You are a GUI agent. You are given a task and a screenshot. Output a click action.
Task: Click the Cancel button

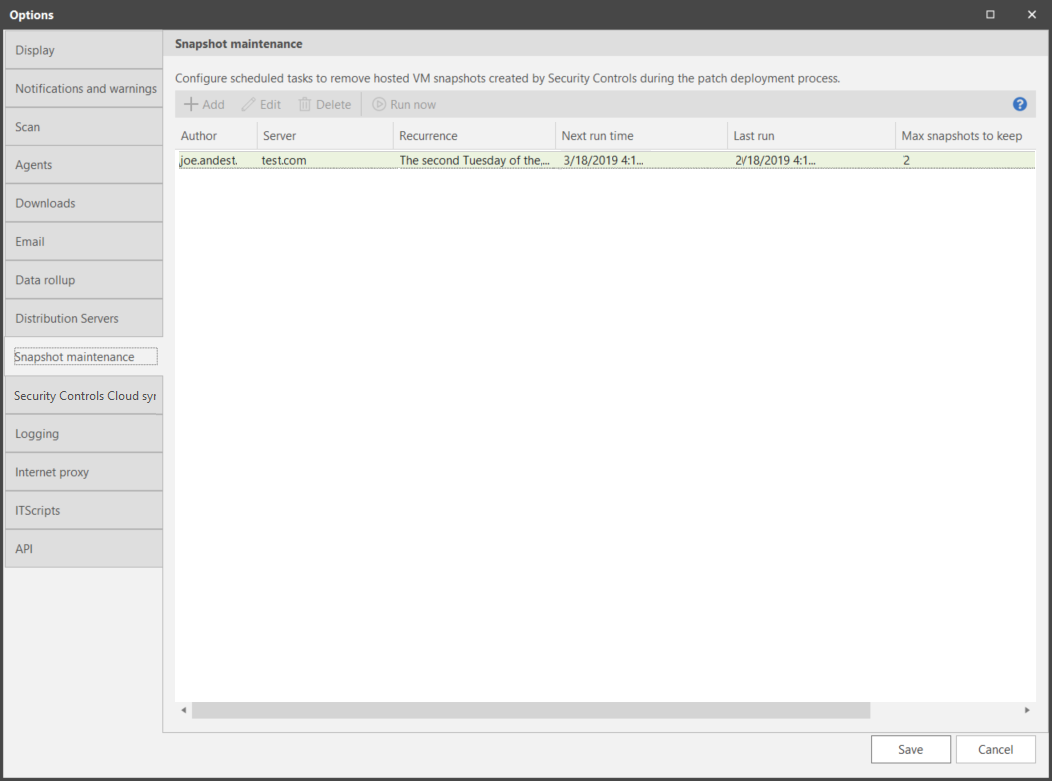[x=995, y=749]
